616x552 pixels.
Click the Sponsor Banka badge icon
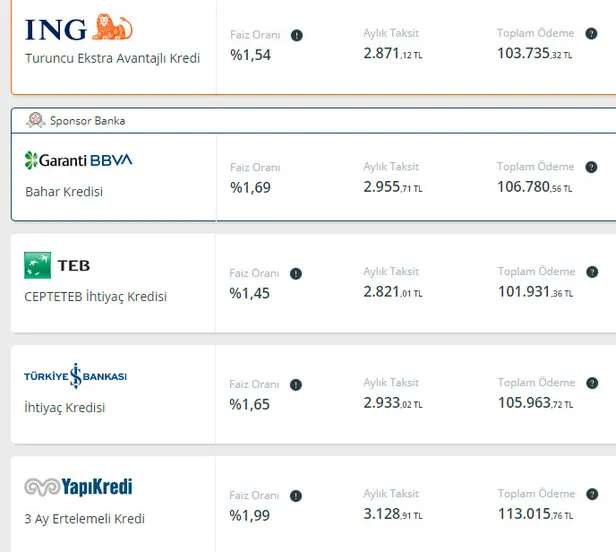click(x=36, y=121)
